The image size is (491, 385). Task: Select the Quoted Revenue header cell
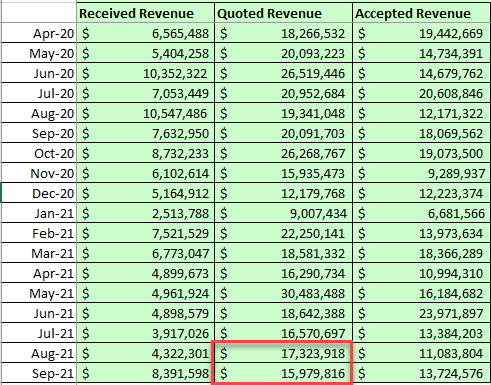pos(283,13)
